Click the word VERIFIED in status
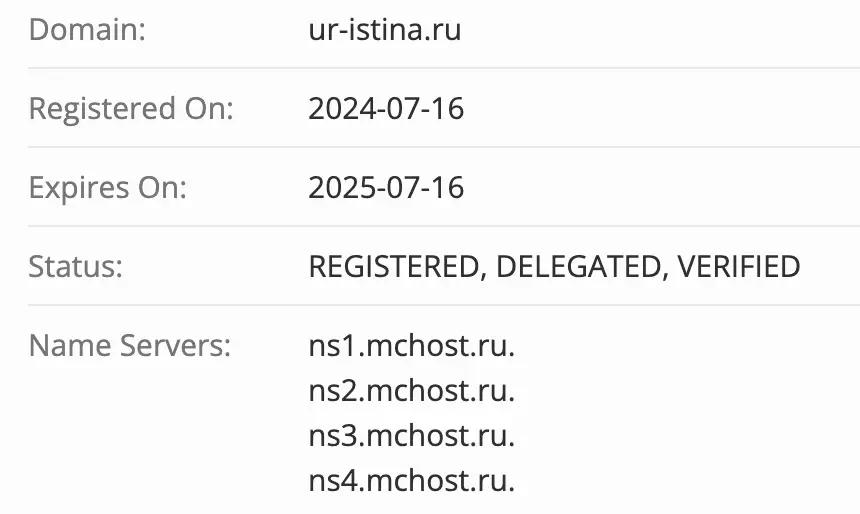Image resolution: width=860 pixels, height=514 pixels. (x=739, y=267)
